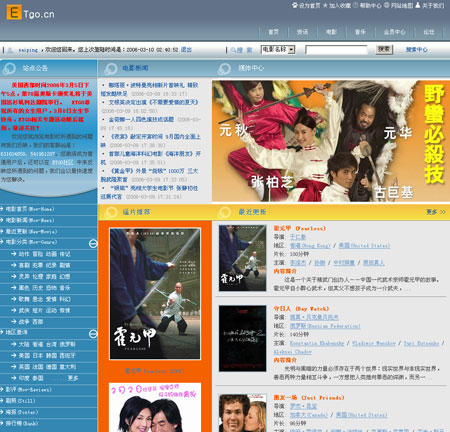This screenshot has height=432, width=450.
Task: Select the 爱情 genre in the sidebar
Action: 51,299
